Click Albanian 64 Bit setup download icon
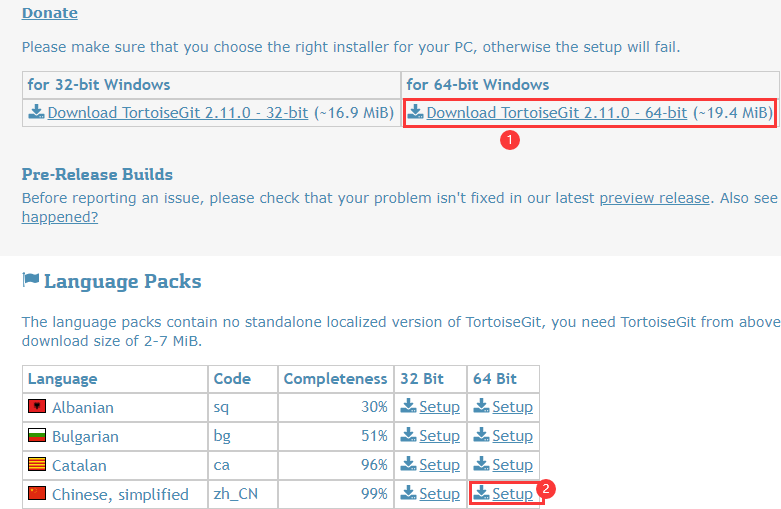This screenshot has width=781, height=509. pyautogui.click(x=481, y=406)
